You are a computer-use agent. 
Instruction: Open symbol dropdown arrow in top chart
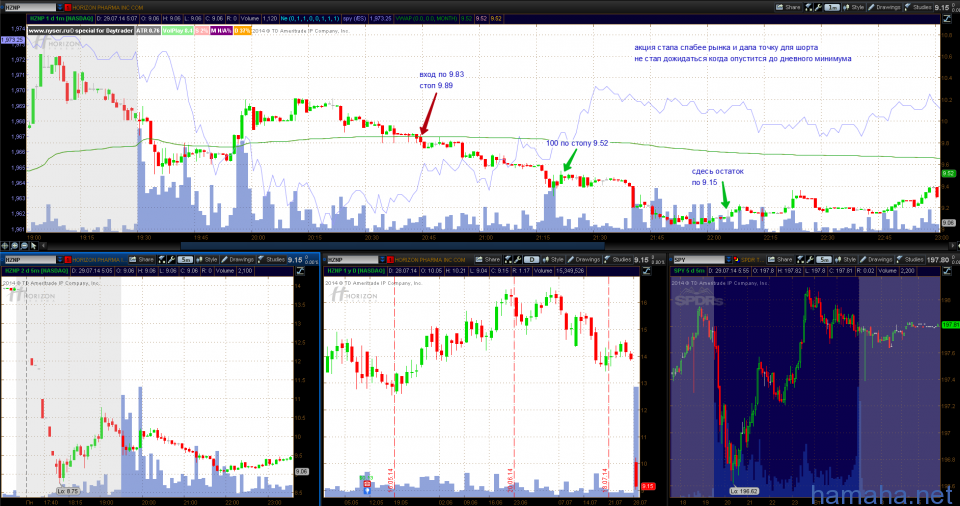(x=60, y=7)
